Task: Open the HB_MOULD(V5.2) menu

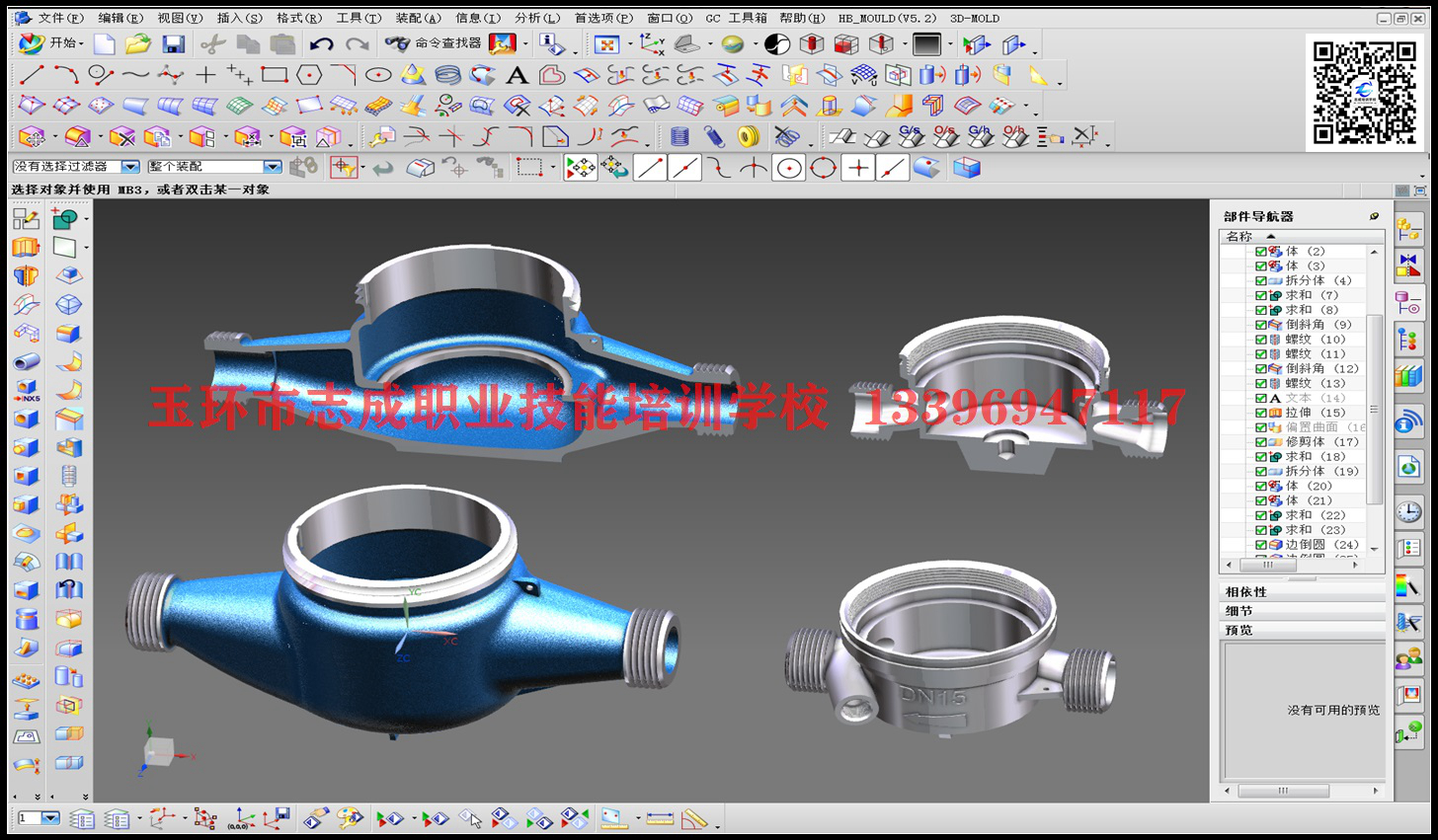Action: [x=887, y=18]
